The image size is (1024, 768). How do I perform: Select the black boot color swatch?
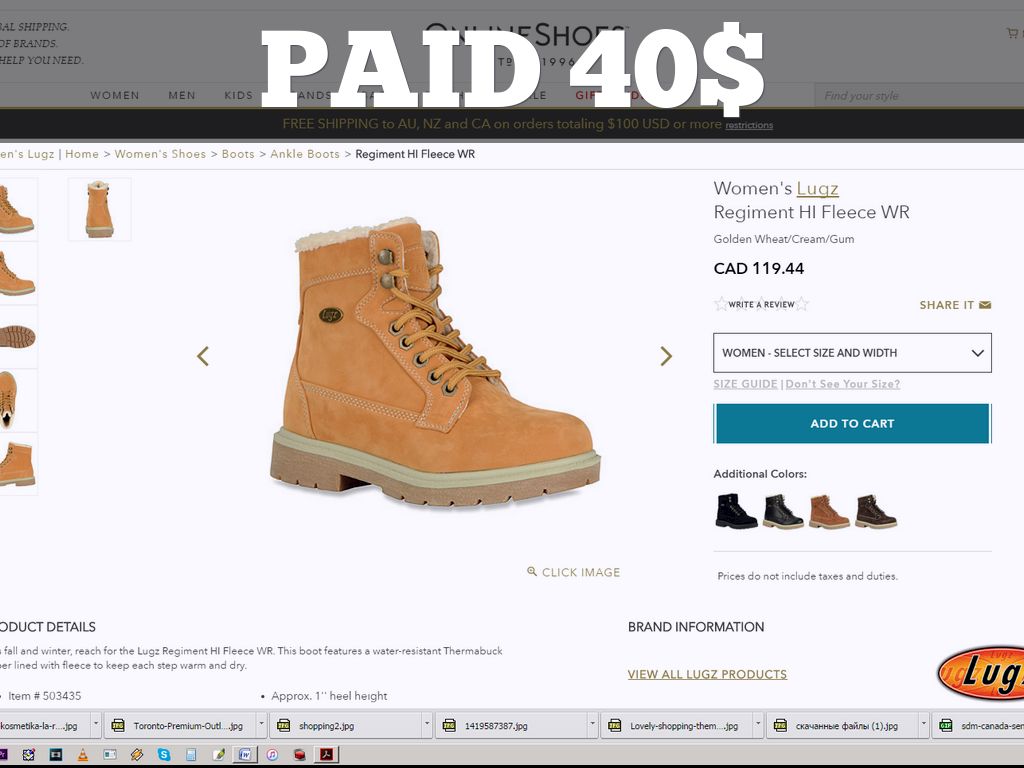click(736, 511)
